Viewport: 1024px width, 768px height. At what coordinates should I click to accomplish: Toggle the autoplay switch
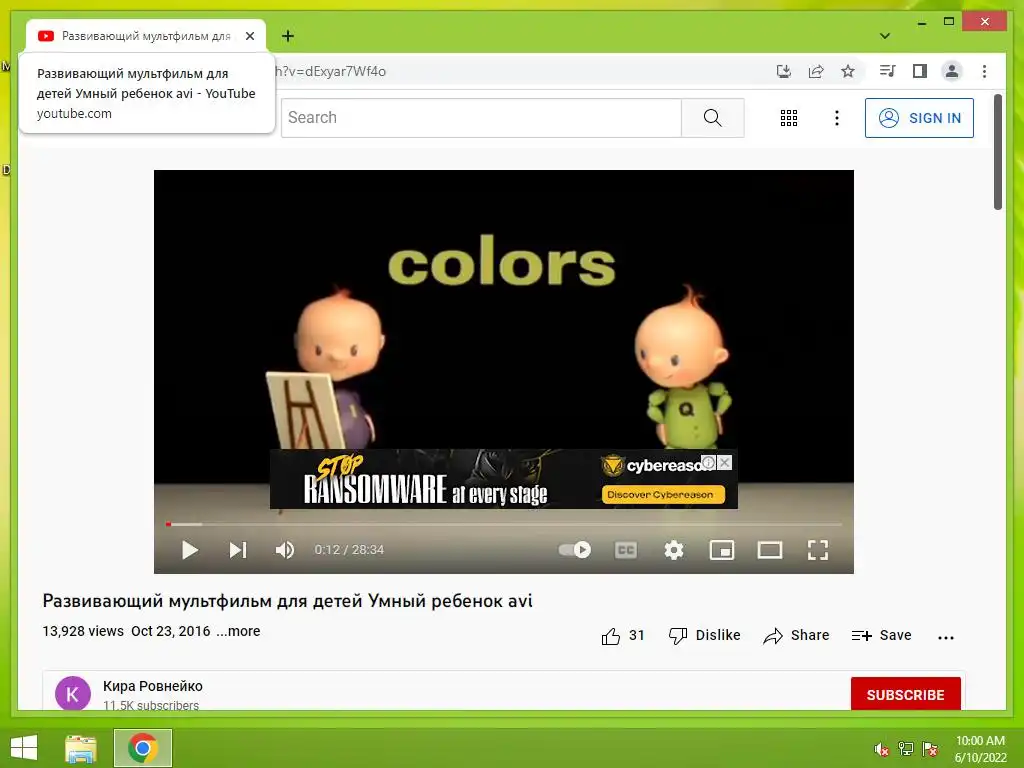(575, 550)
